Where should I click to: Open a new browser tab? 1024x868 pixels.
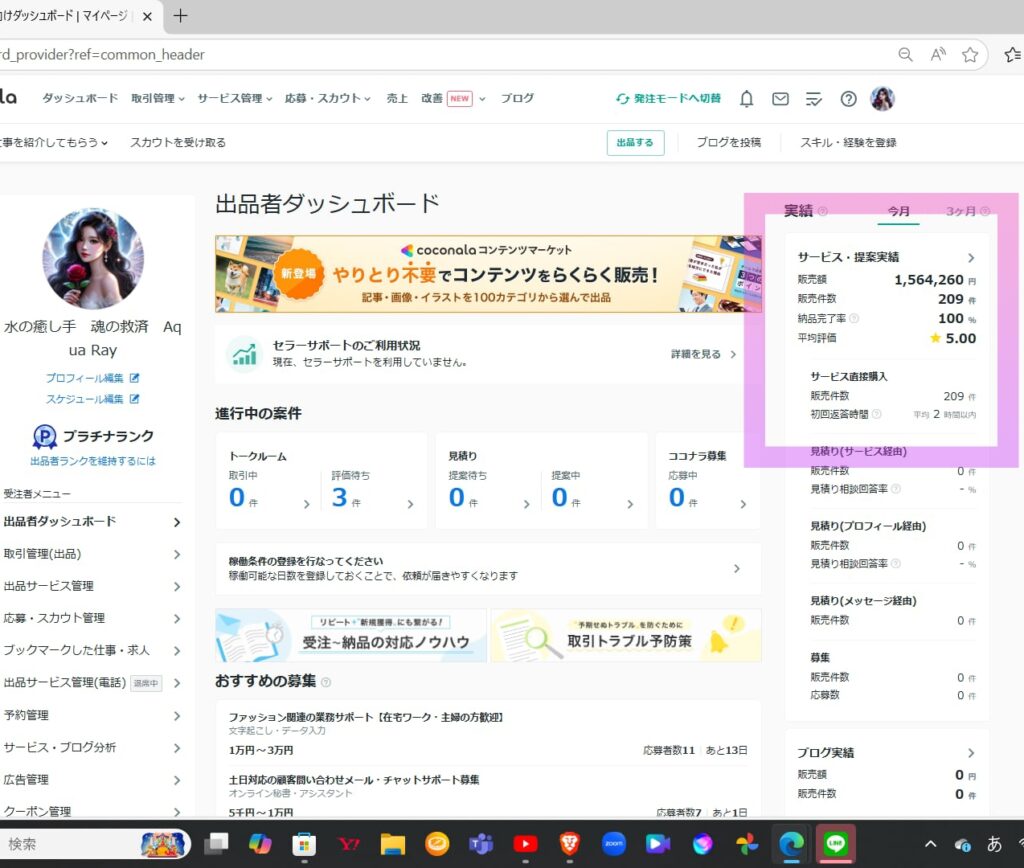pos(181,16)
